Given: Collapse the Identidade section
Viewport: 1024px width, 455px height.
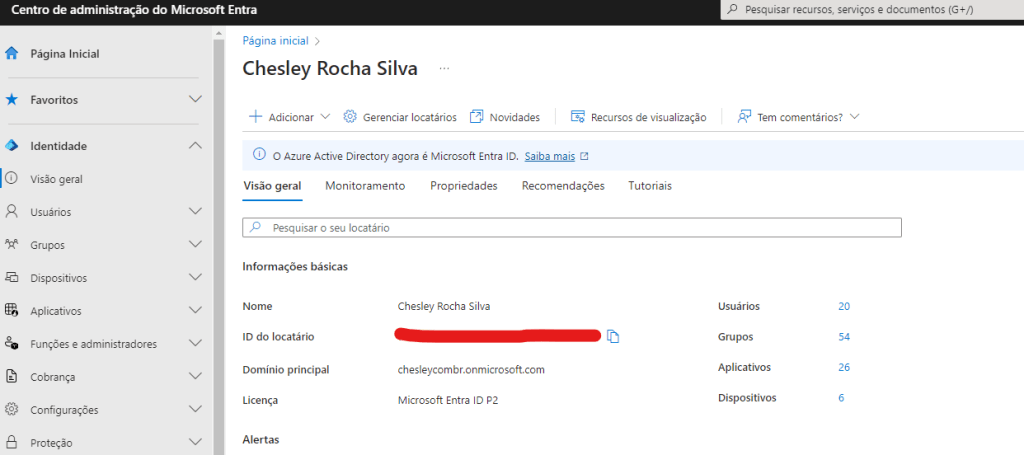Looking at the screenshot, I should pyautogui.click(x=195, y=146).
